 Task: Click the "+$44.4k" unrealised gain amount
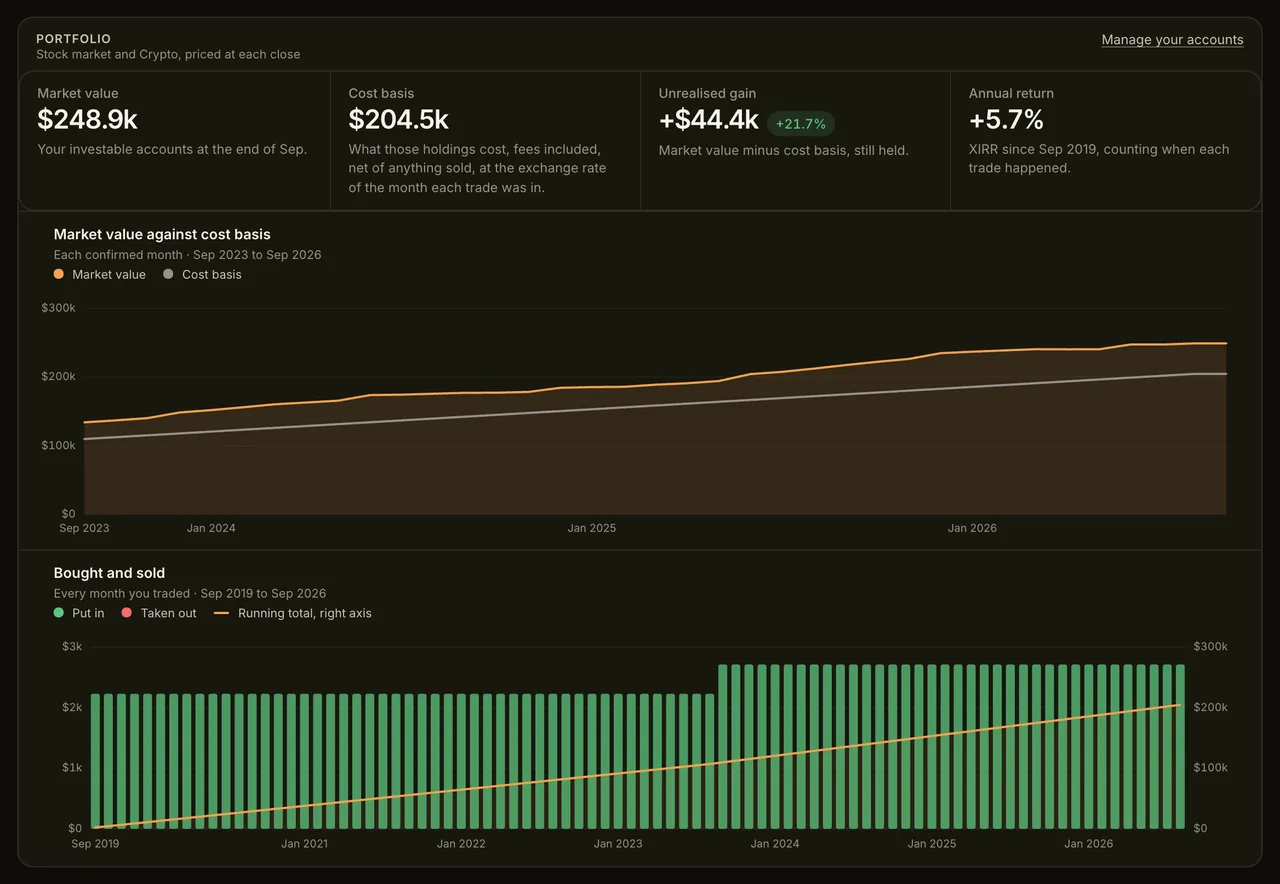709,120
